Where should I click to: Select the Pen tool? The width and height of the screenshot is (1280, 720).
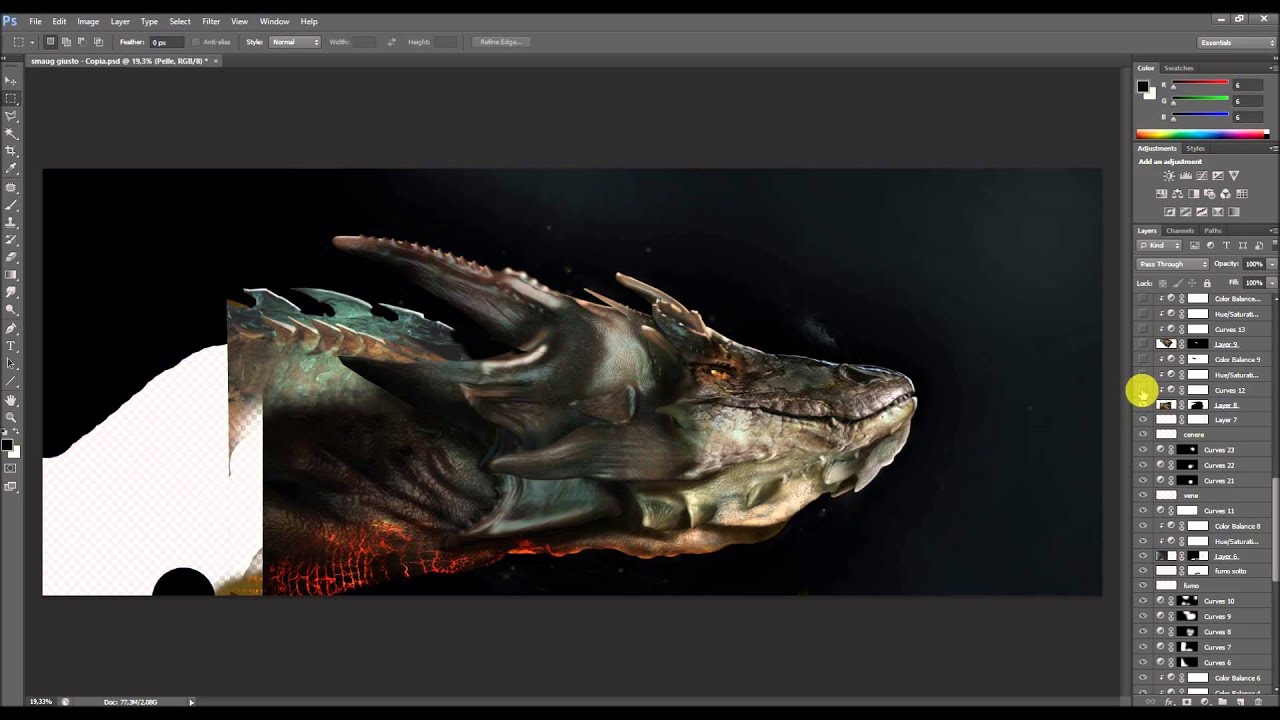click(11, 328)
